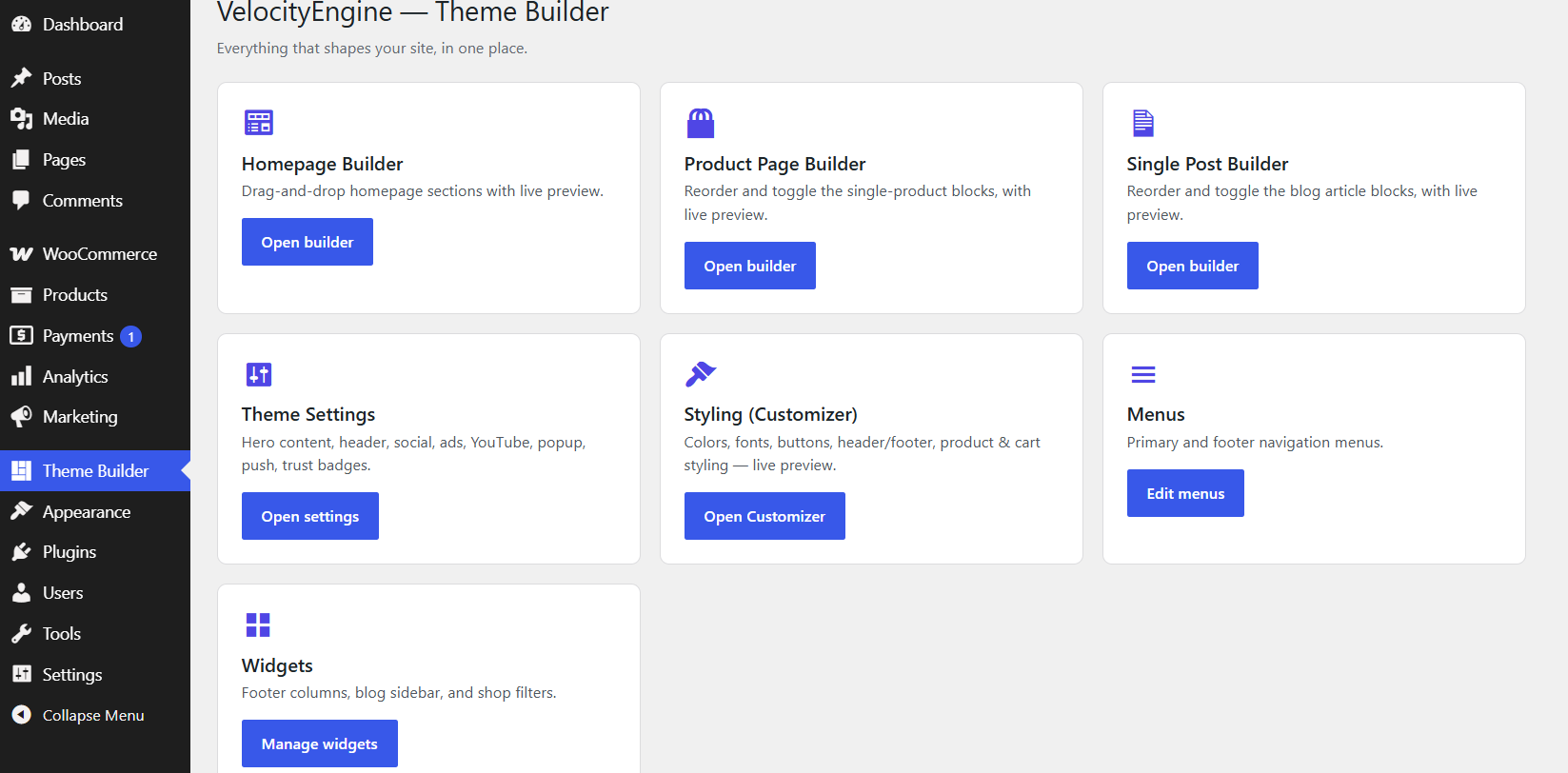Image resolution: width=1568 pixels, height=773 pixels.
Task: Click the 'Everything that shapes your site' subtitle
Action: point(372,48)
